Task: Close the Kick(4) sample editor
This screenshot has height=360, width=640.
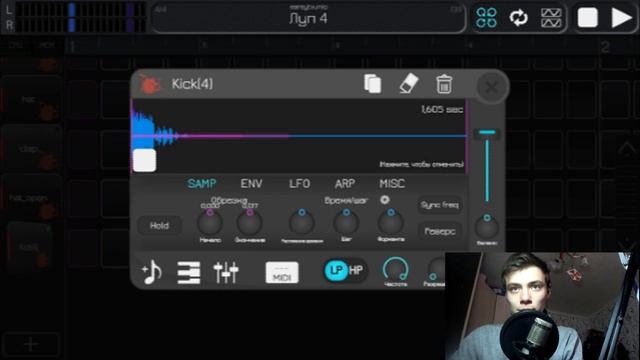Action: 492,87
